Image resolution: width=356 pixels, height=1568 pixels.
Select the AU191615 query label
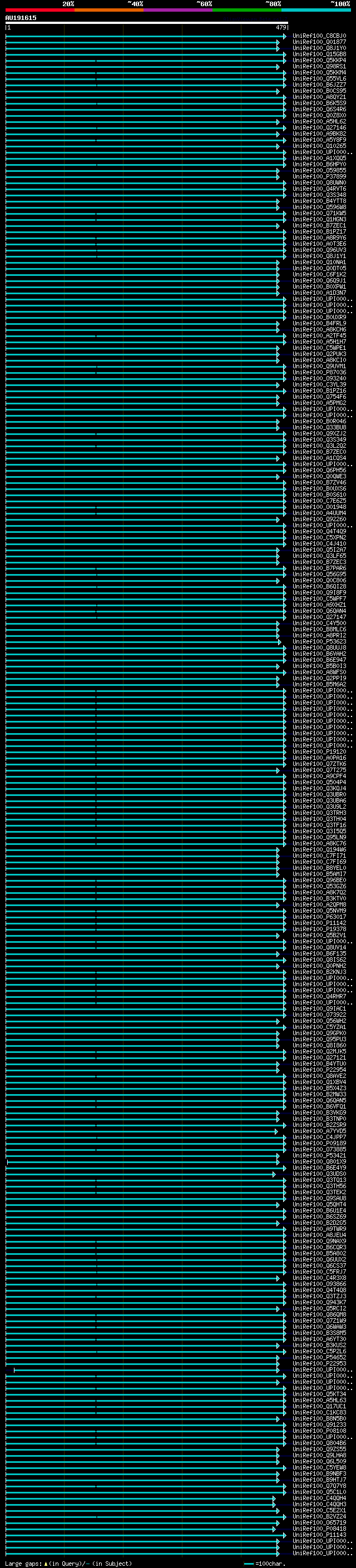pos(21,18)
